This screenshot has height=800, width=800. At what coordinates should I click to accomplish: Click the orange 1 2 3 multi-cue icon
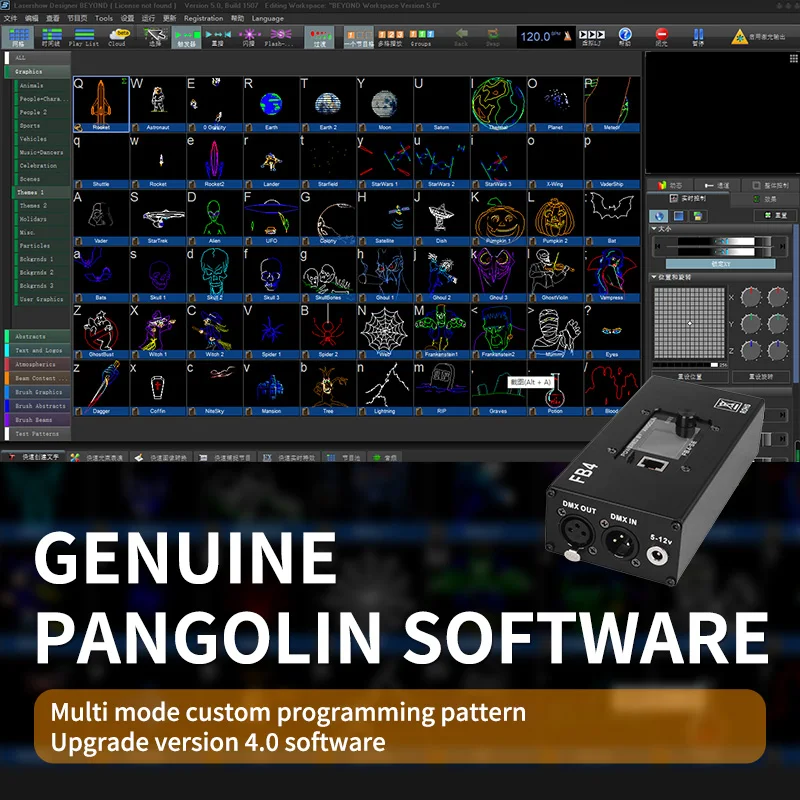tap(390, 37)
